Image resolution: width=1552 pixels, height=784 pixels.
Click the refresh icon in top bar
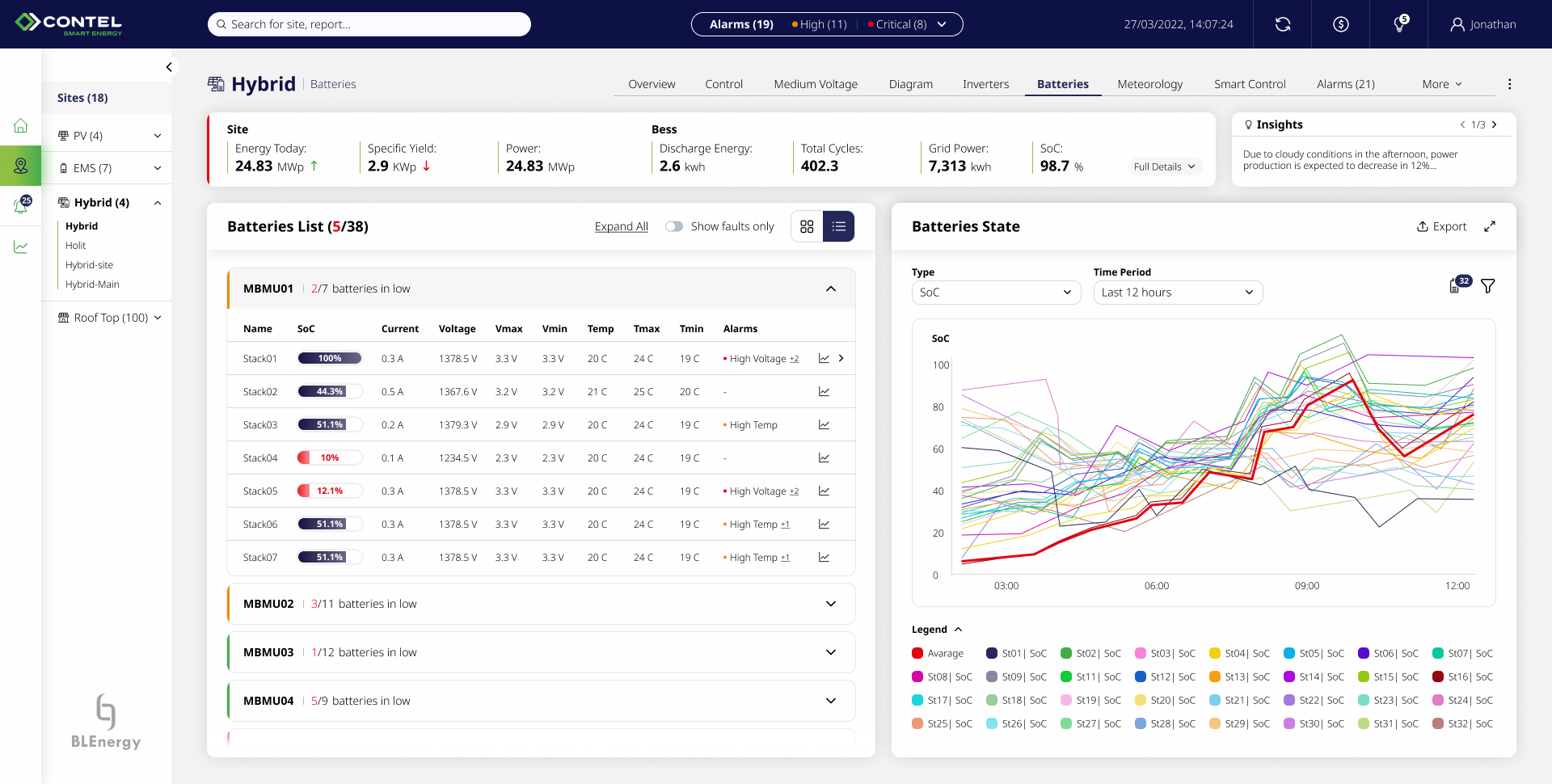(1283, 24)
